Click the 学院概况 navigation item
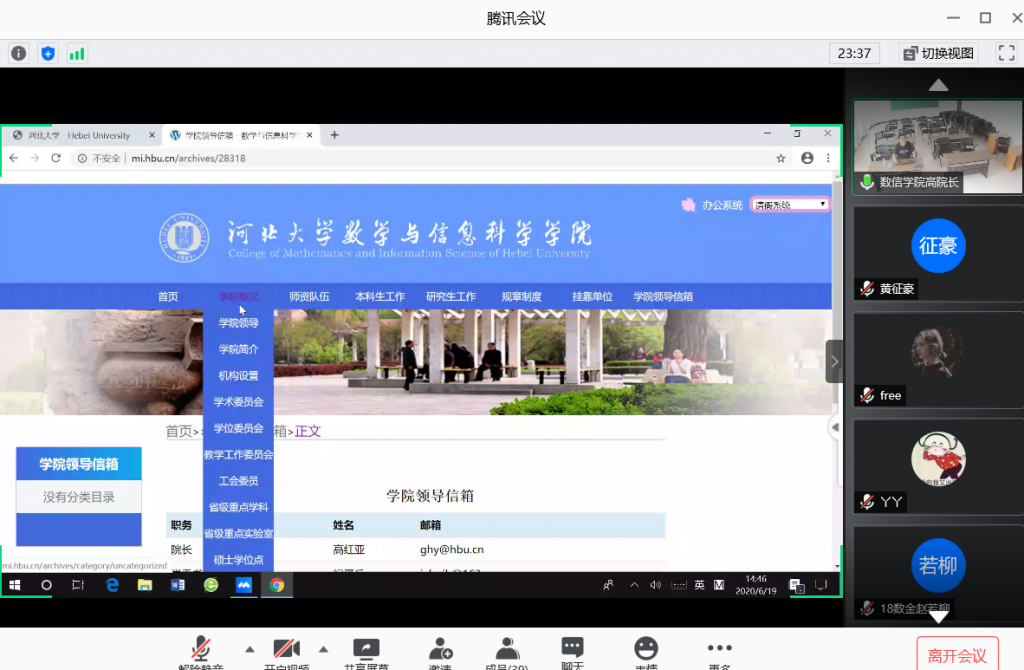This screenshot has height=670, width=1024. click(238, 296)
